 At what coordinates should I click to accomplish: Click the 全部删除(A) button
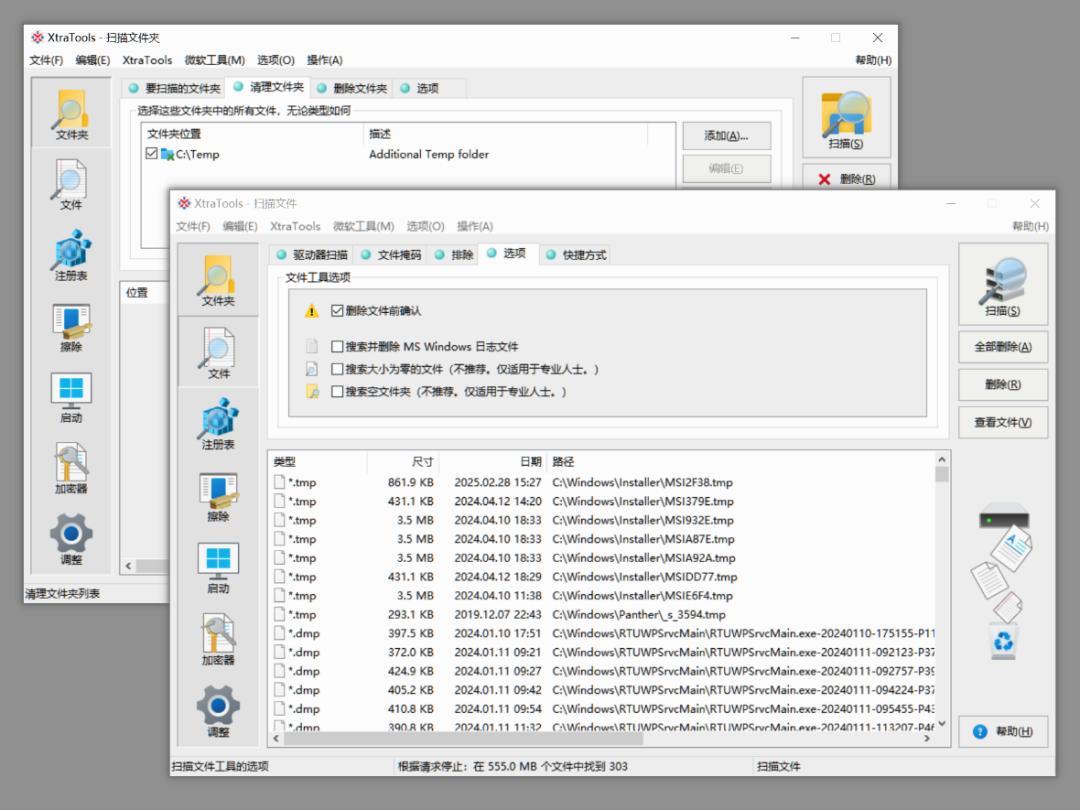pyautogui.click(x=1003, y=347)
